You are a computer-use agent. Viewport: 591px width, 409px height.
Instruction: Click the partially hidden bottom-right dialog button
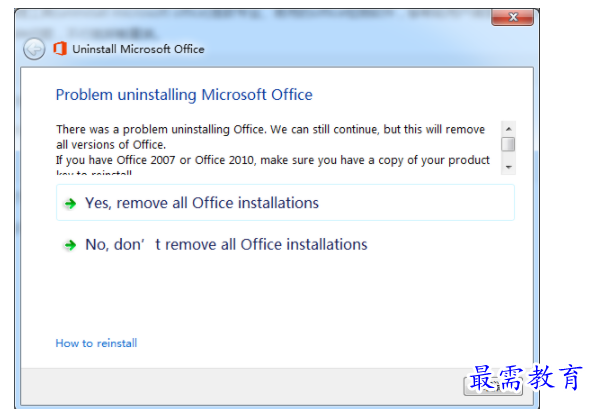(493, 386)
